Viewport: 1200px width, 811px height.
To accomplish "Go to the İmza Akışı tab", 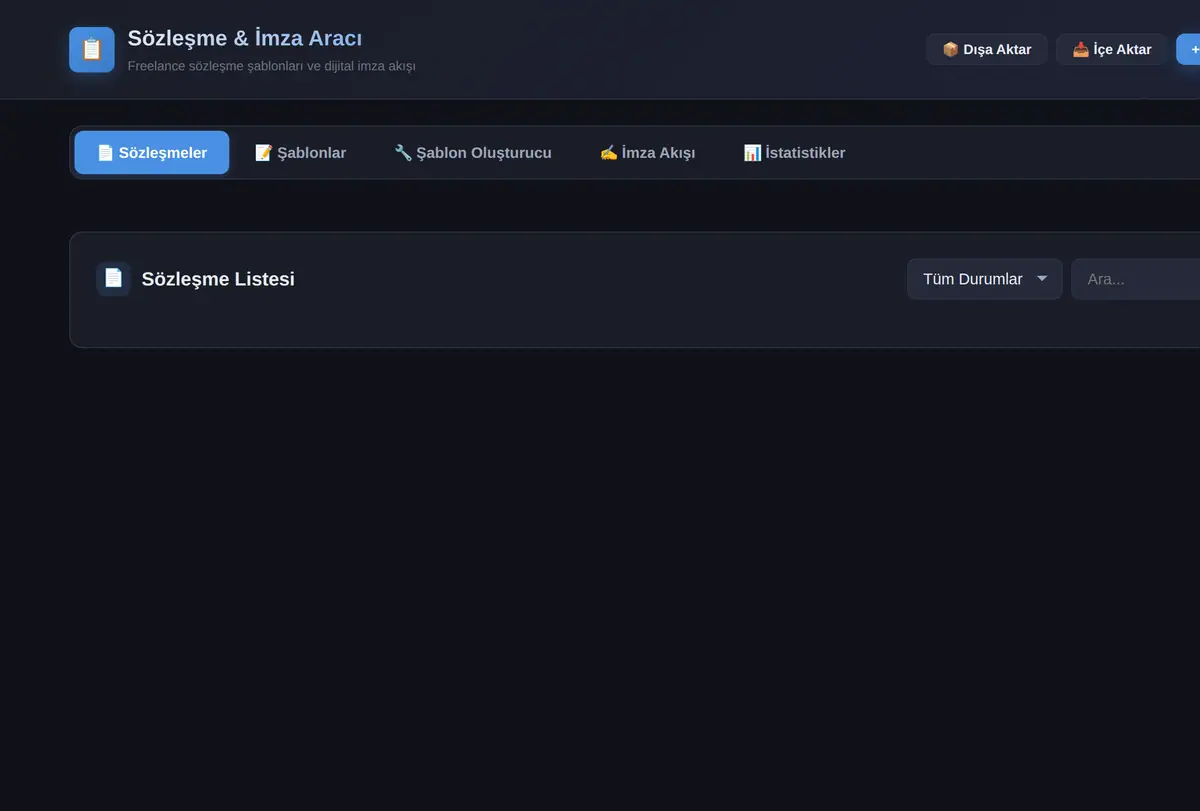I will pyautogui.click(x=648, y=153).
